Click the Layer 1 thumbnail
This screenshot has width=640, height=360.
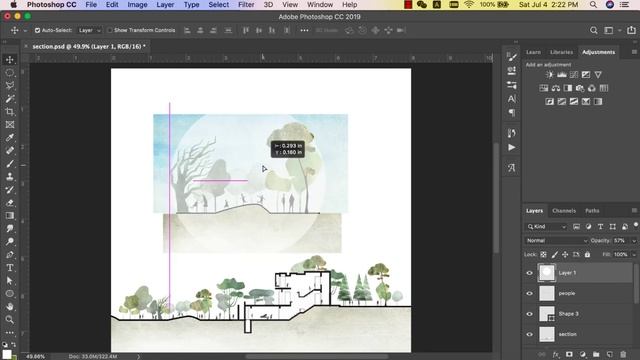pos(547,273)
